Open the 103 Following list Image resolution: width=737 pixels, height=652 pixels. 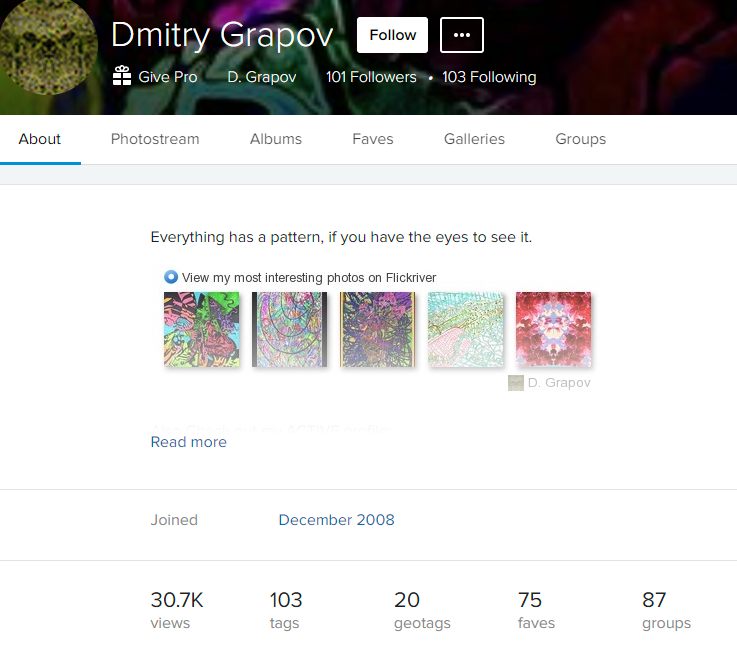tap(489, 77)
